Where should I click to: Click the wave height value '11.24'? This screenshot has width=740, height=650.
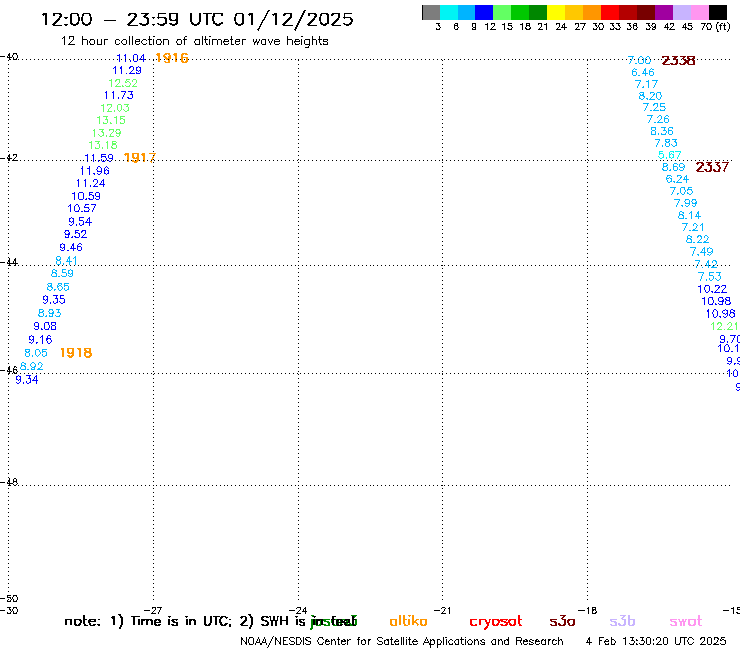click(91, 183)
